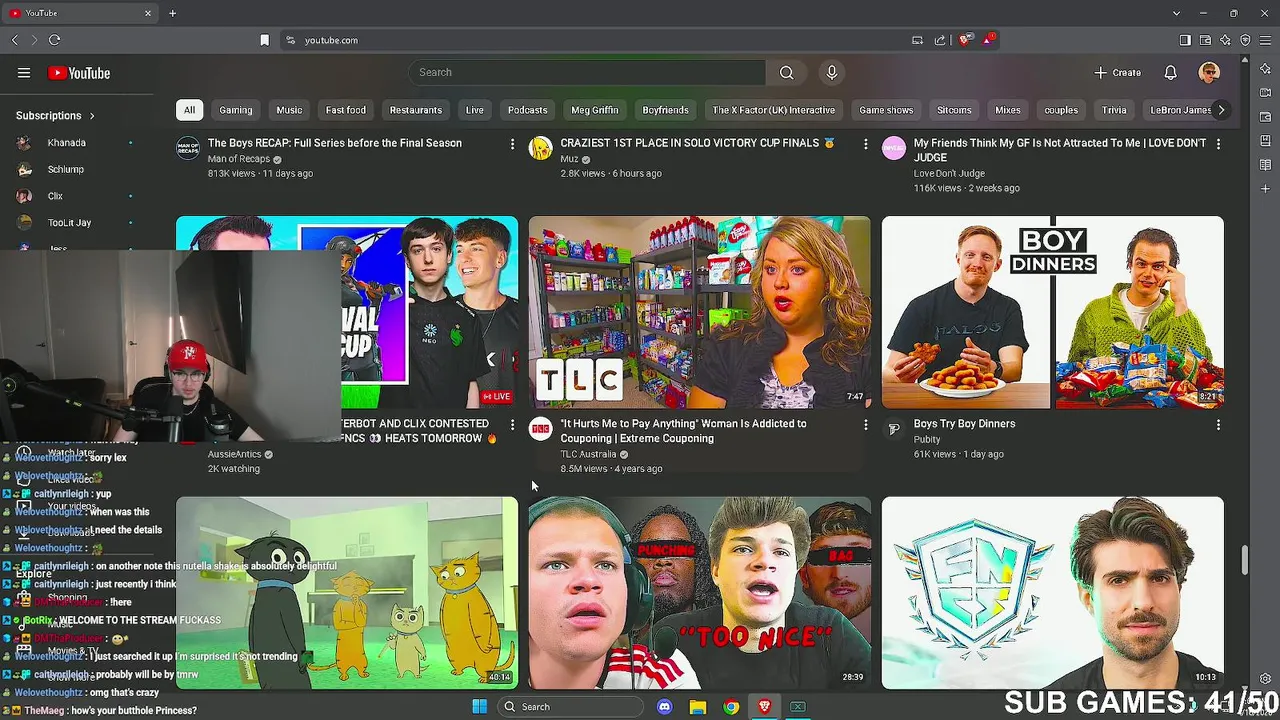Image resolution: width=1280 pixels, height=720 pixels.
Task: Open options for CRAZIEST 1ST PLACE video
Action: 865,144
